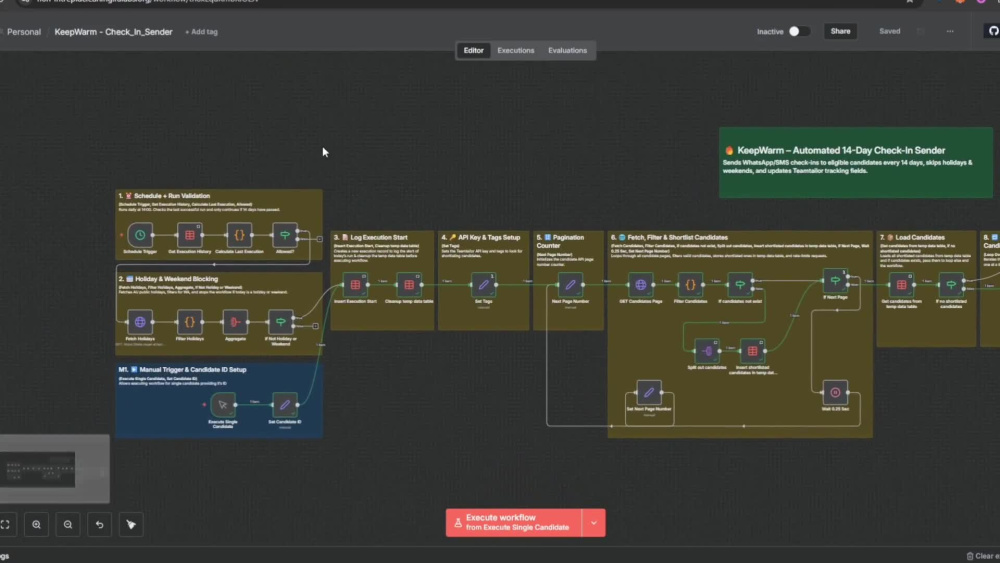The width and height of the screenshot is (1000, 563).
Task: Switch to the Evaluations tab
Action: point(568,50)
